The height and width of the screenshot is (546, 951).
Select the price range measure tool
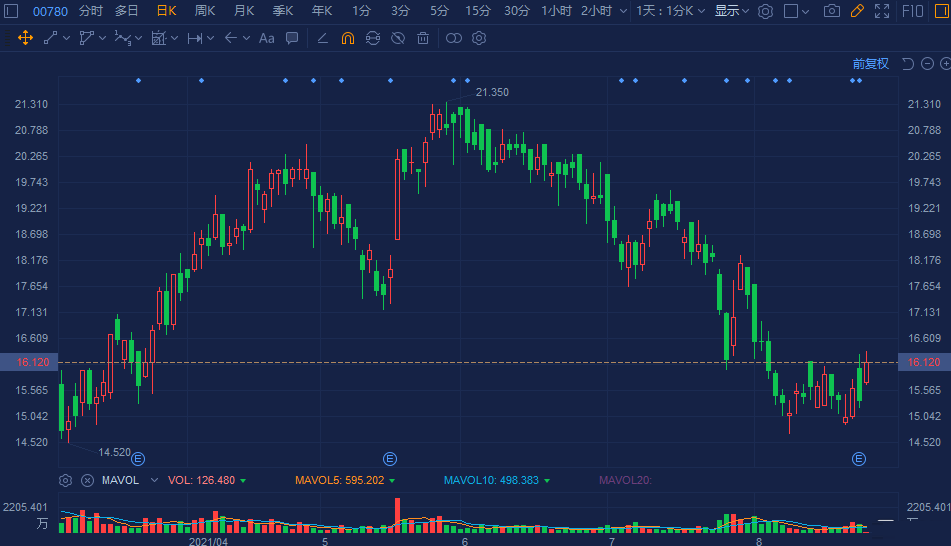pos(195,38)
